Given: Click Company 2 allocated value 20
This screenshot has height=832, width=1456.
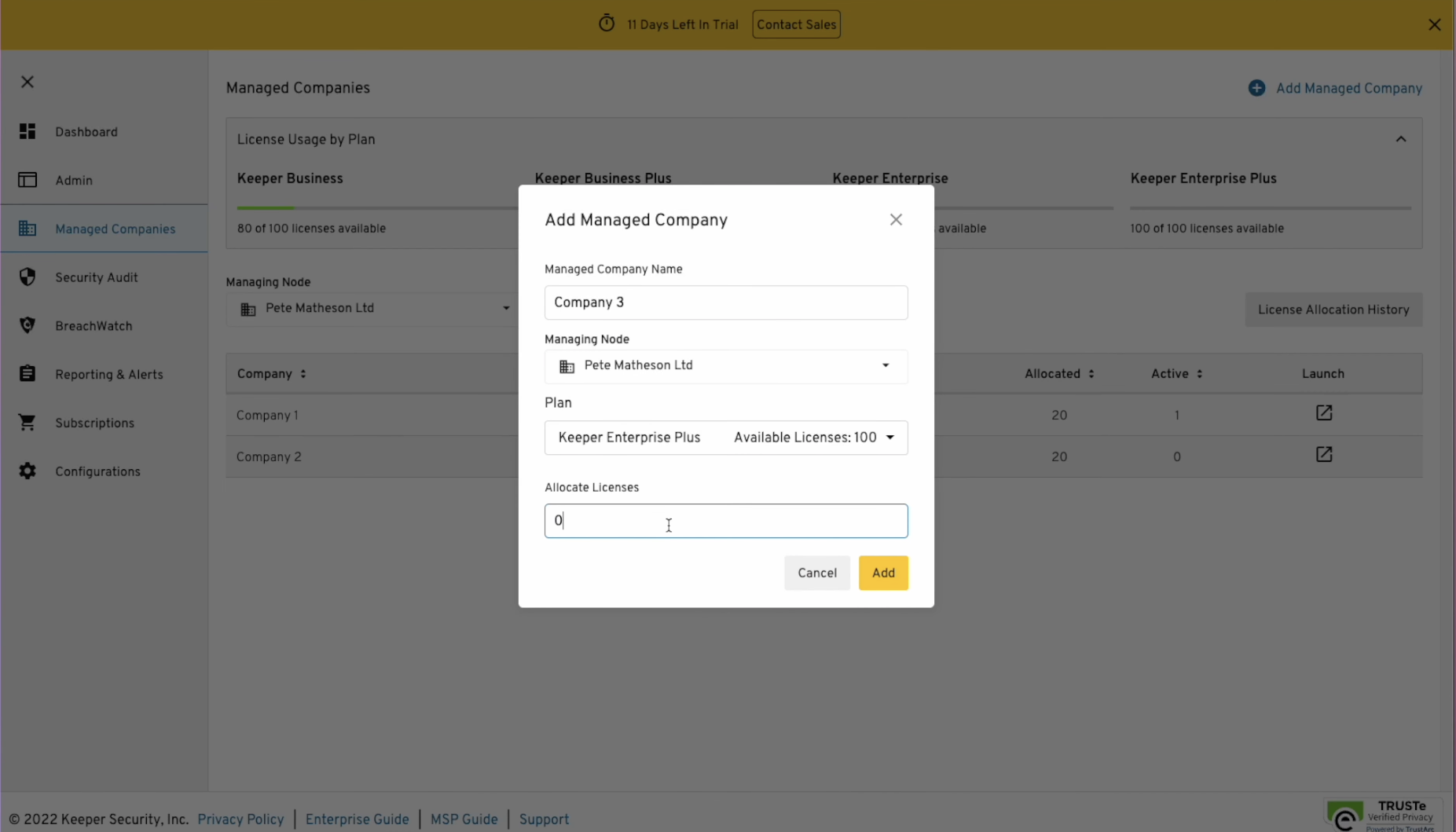Looking at the screenshot, I should pyautogui.click(x=1059, y=457).
